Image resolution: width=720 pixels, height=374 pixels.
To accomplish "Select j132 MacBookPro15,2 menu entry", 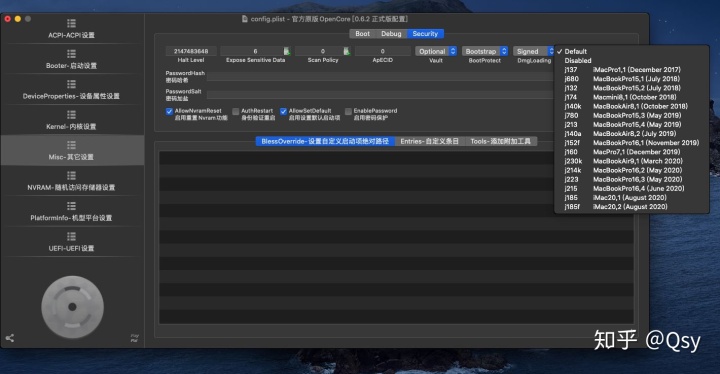I will coord(631,88).
